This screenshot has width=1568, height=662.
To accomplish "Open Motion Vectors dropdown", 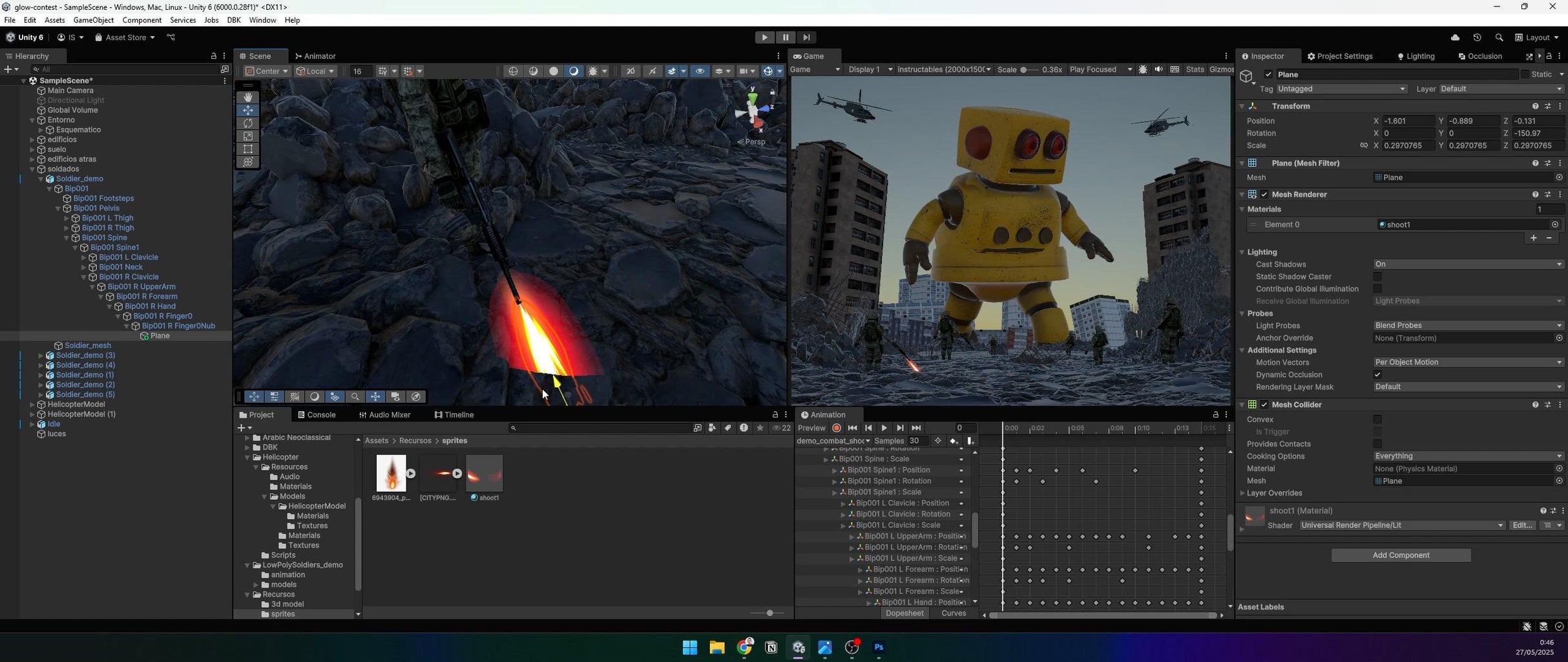I will point(1469,363).
